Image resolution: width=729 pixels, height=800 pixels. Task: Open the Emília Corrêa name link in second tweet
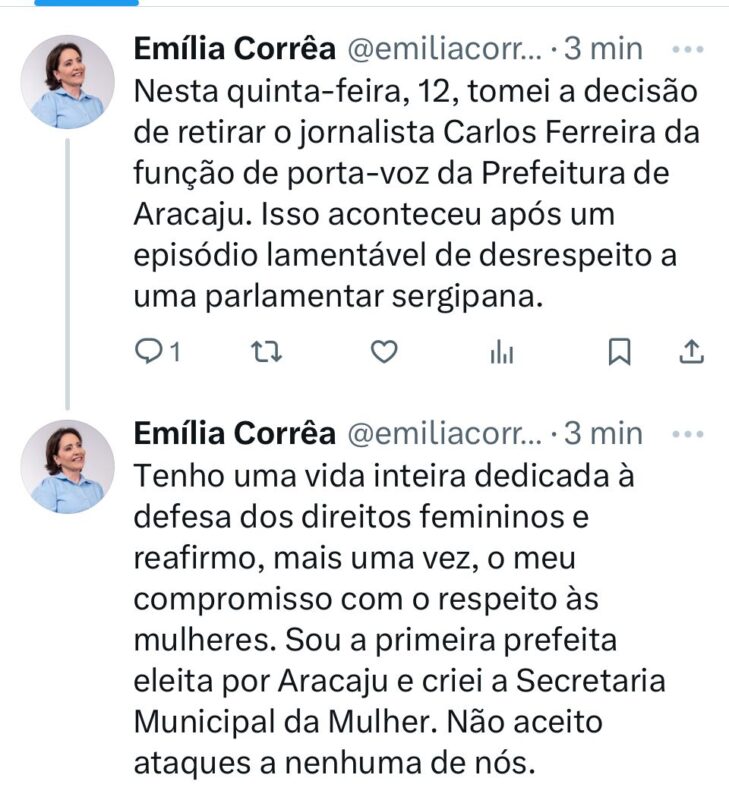point(235,434)
